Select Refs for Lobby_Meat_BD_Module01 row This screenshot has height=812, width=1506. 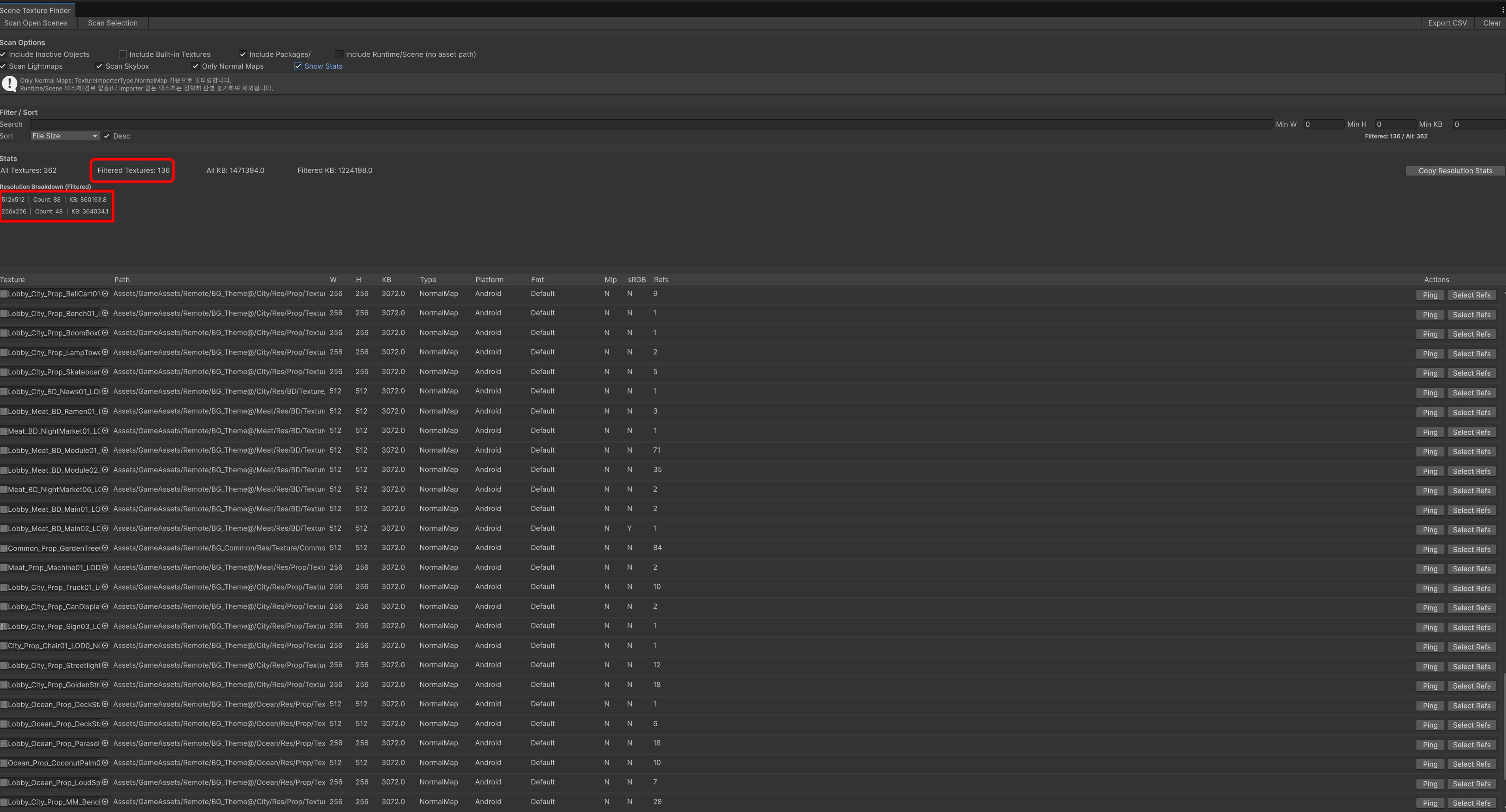tap(1472, 452)
